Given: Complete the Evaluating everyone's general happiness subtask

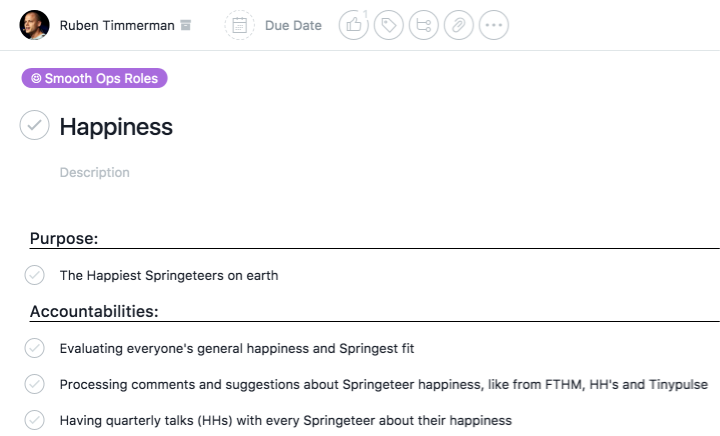Looking at the screenshot, I should (34, 348).
